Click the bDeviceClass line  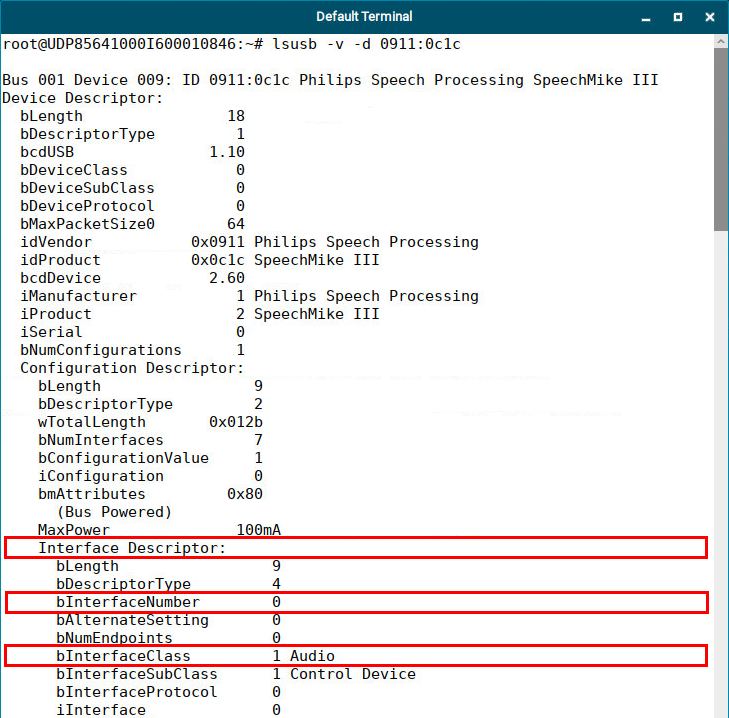point(133,170)
